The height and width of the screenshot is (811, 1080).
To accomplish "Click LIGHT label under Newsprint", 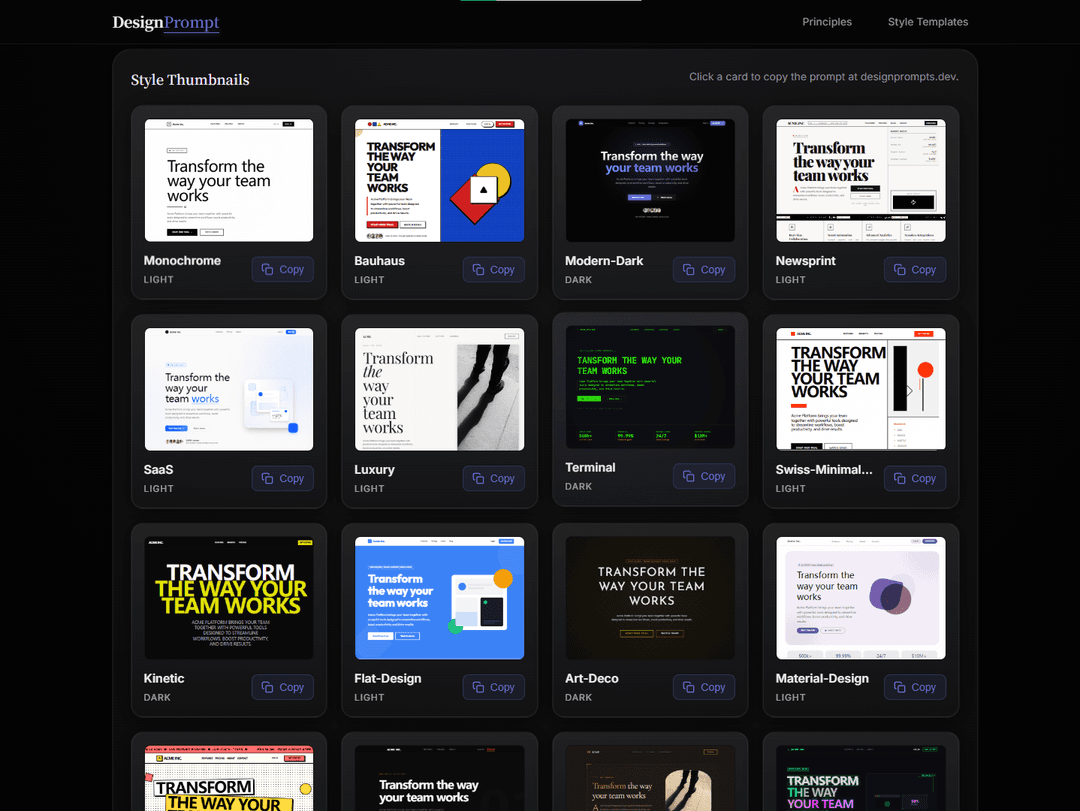I will click(790, 280).
